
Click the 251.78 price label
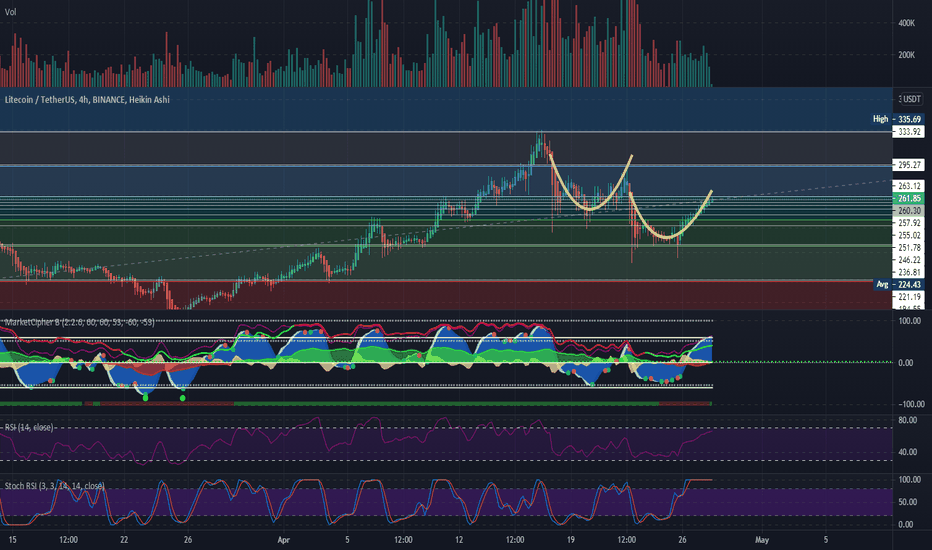tap(909, 247)
